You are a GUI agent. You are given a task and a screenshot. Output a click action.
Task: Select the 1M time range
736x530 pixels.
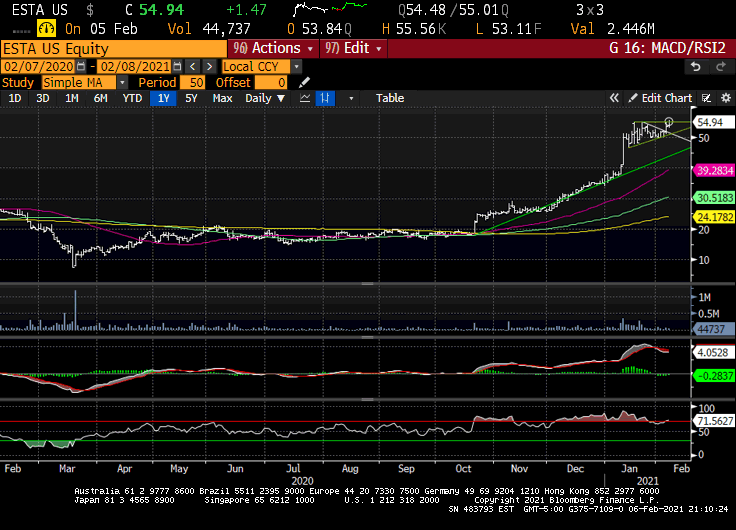click(x=71, y=98)
